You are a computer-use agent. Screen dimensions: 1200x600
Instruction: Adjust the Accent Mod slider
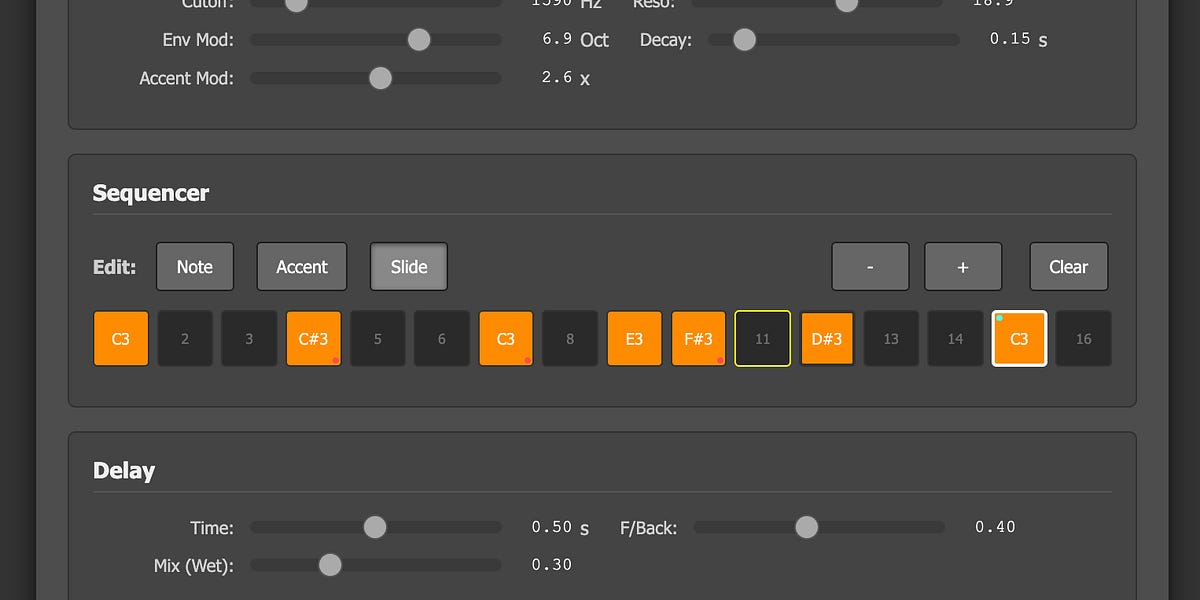click(376, 78)
